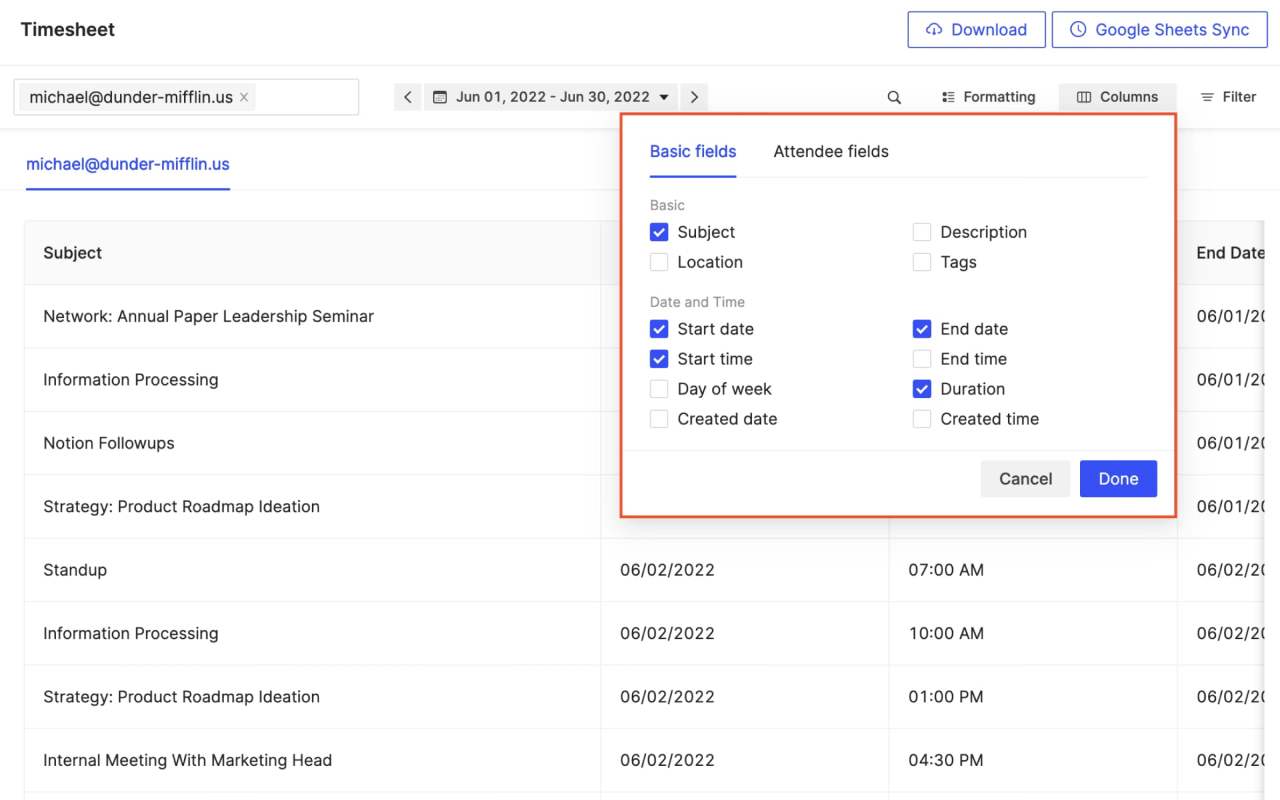Check the Tags checkbox
This screenshot has width=1280, height=800.
click(x=922, y=262)
